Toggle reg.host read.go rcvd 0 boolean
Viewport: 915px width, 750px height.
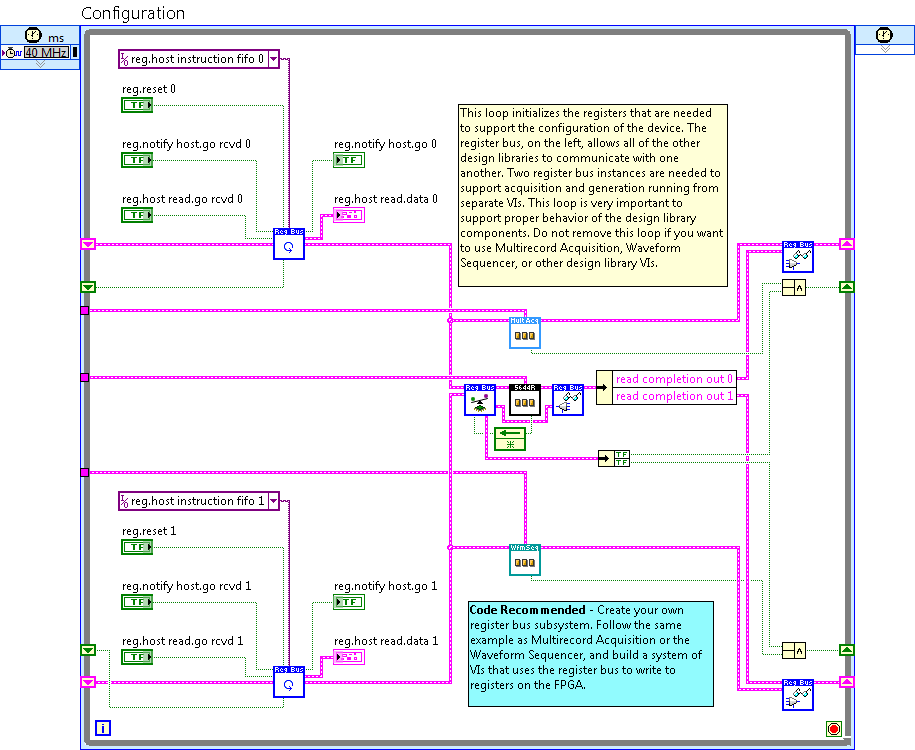(x=136, y=215)
